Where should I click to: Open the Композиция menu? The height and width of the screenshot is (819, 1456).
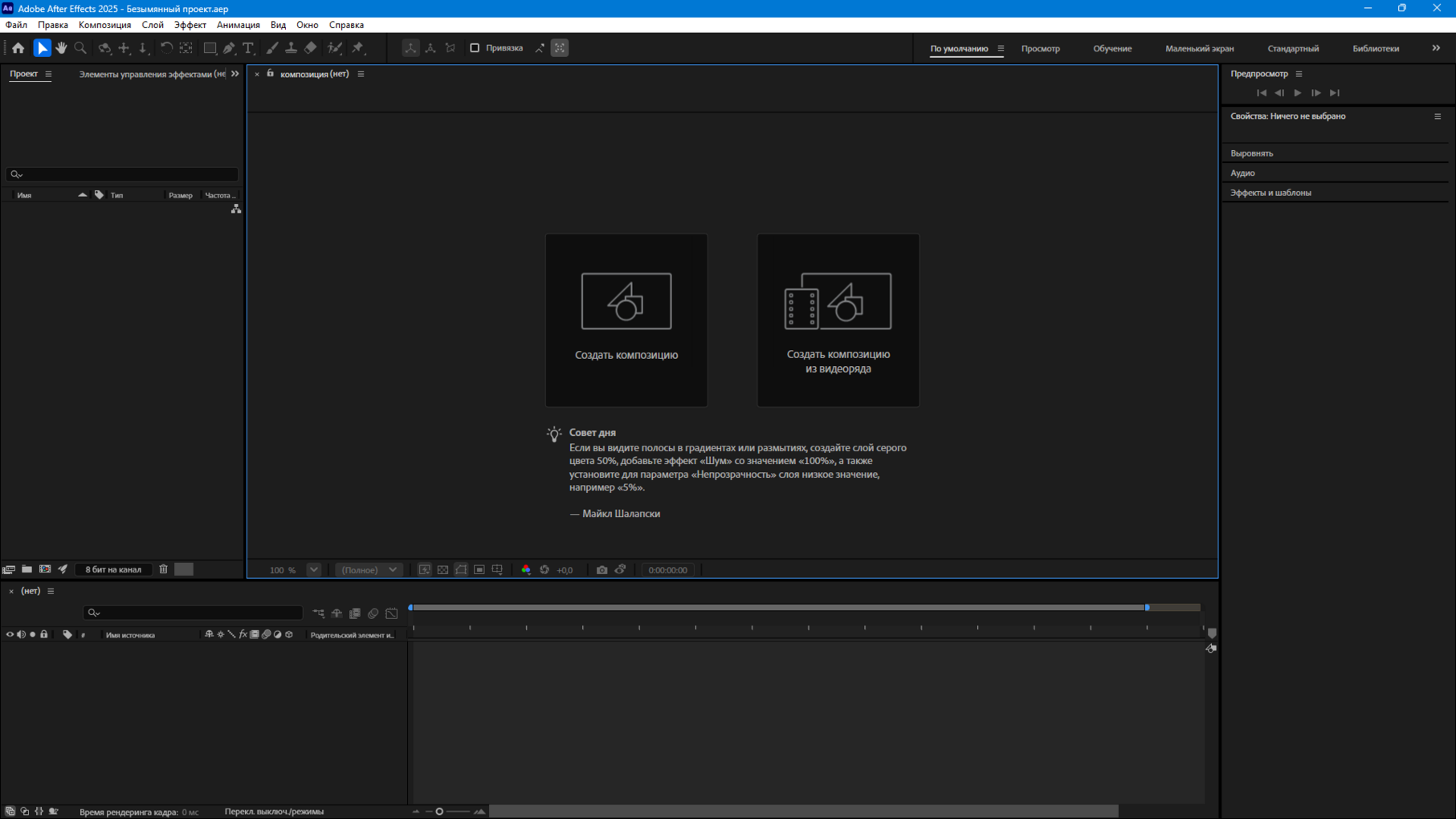tap(104, 25)
